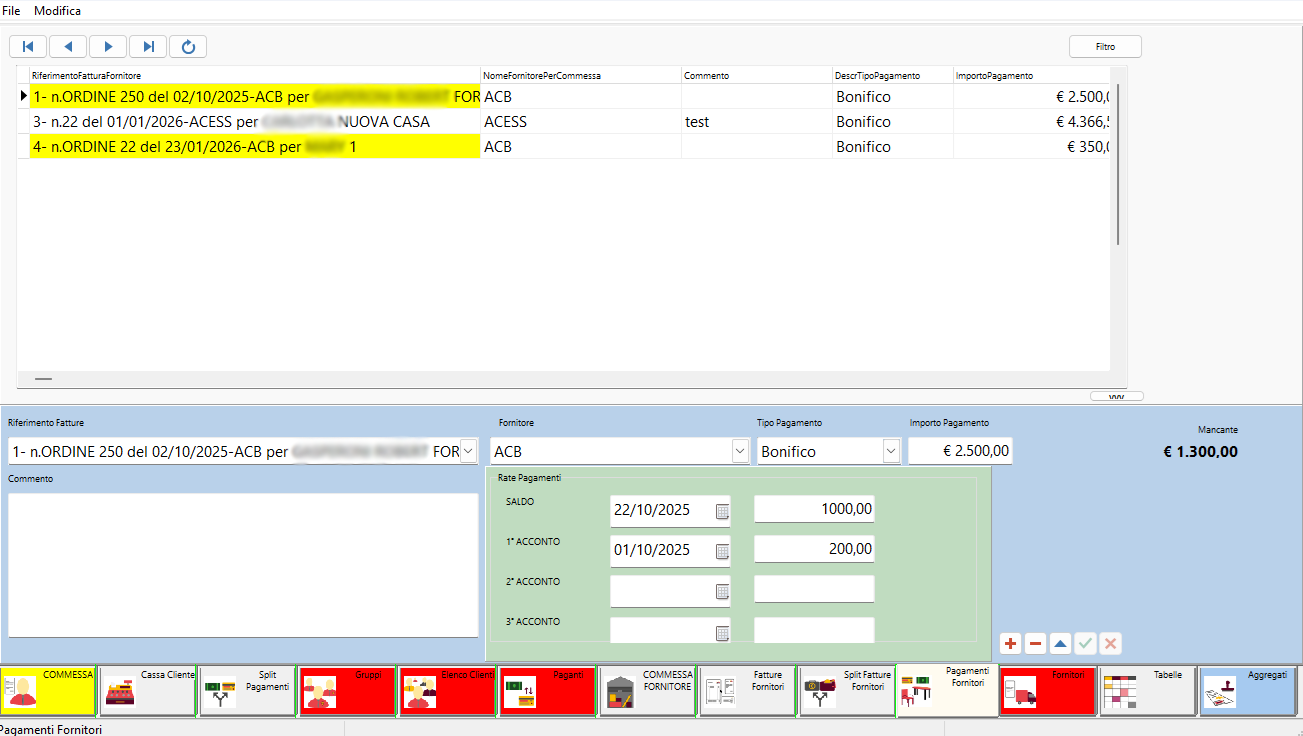Image resolution: width=1303 pixels, height=736 pixels.
Task: Add a new record with plus icon
Action: pyautogui.click(x=1010, y=644)
